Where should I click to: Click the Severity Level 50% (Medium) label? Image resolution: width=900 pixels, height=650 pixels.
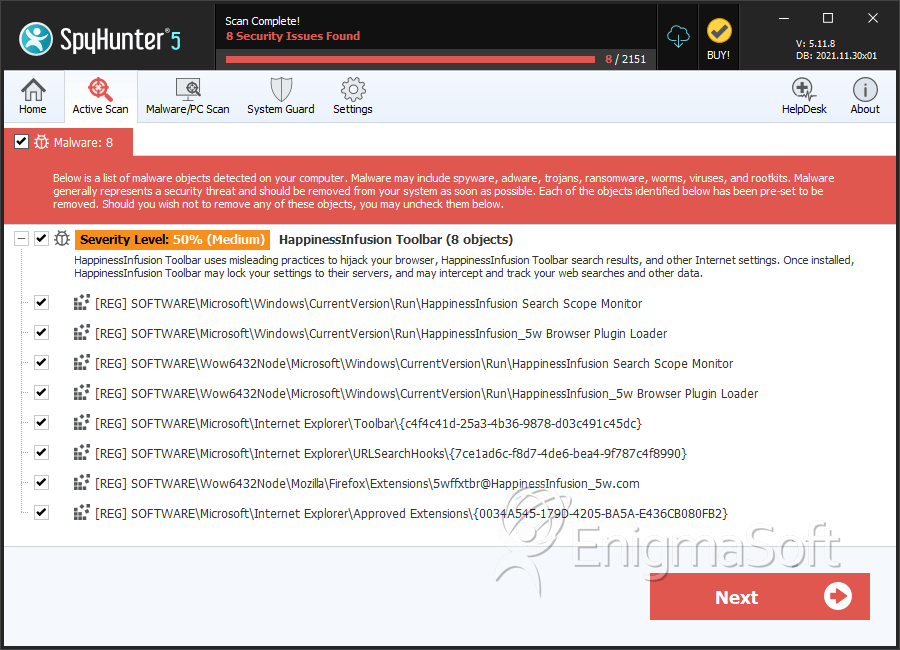172,239
